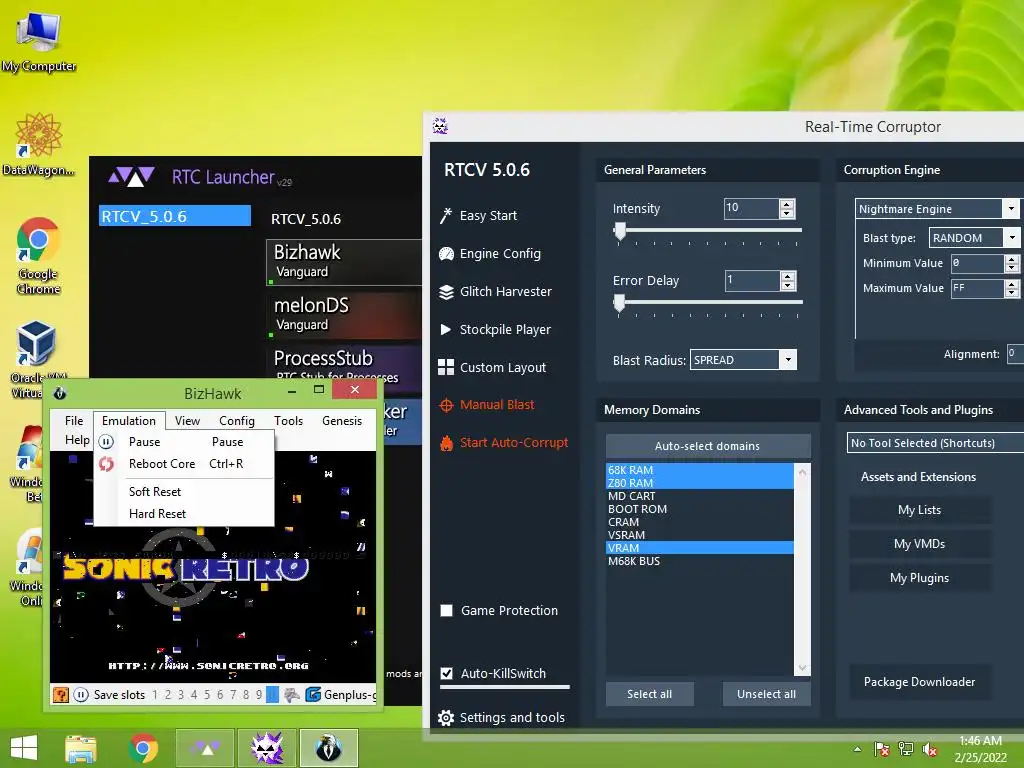The width and height of the screenshot is (1024, 768).
Task: Open My Computer desktop icon
Action: (x=39, y=41)
